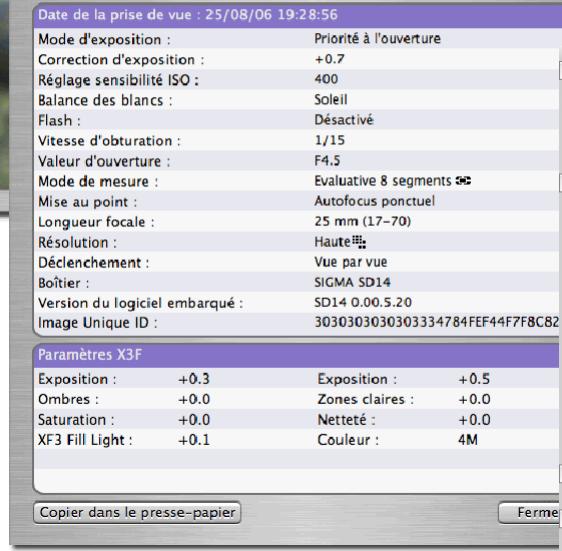Click the focal length 25 mm (17-70)
The image size is (562, 551).
[x=362, y=221]
